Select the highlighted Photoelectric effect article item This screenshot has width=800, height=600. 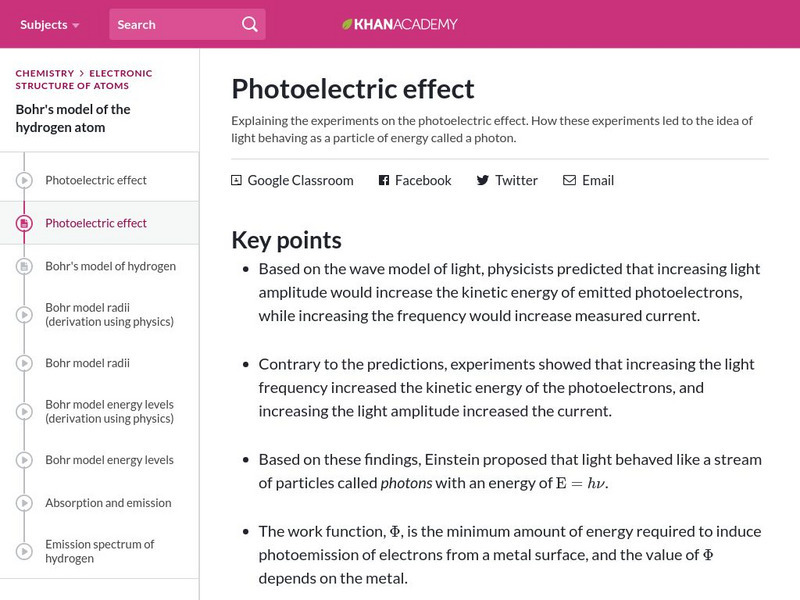point(96,223)
